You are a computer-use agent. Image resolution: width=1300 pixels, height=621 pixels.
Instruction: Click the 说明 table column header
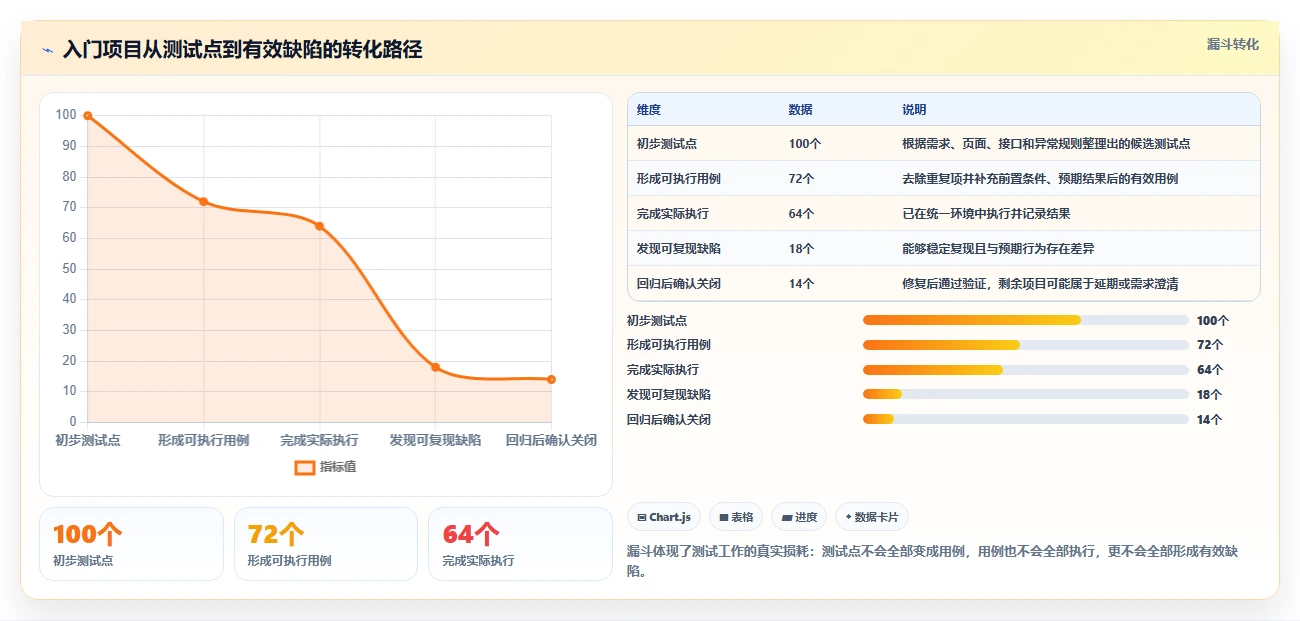coord(914,110)
